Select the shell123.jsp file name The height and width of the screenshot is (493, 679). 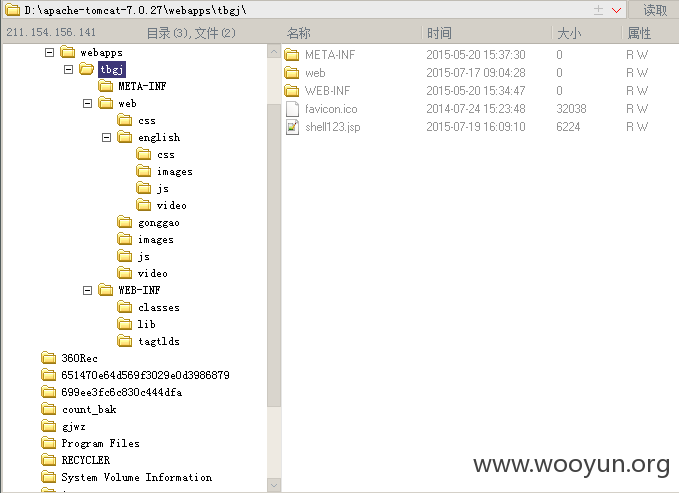pos(333,127)
